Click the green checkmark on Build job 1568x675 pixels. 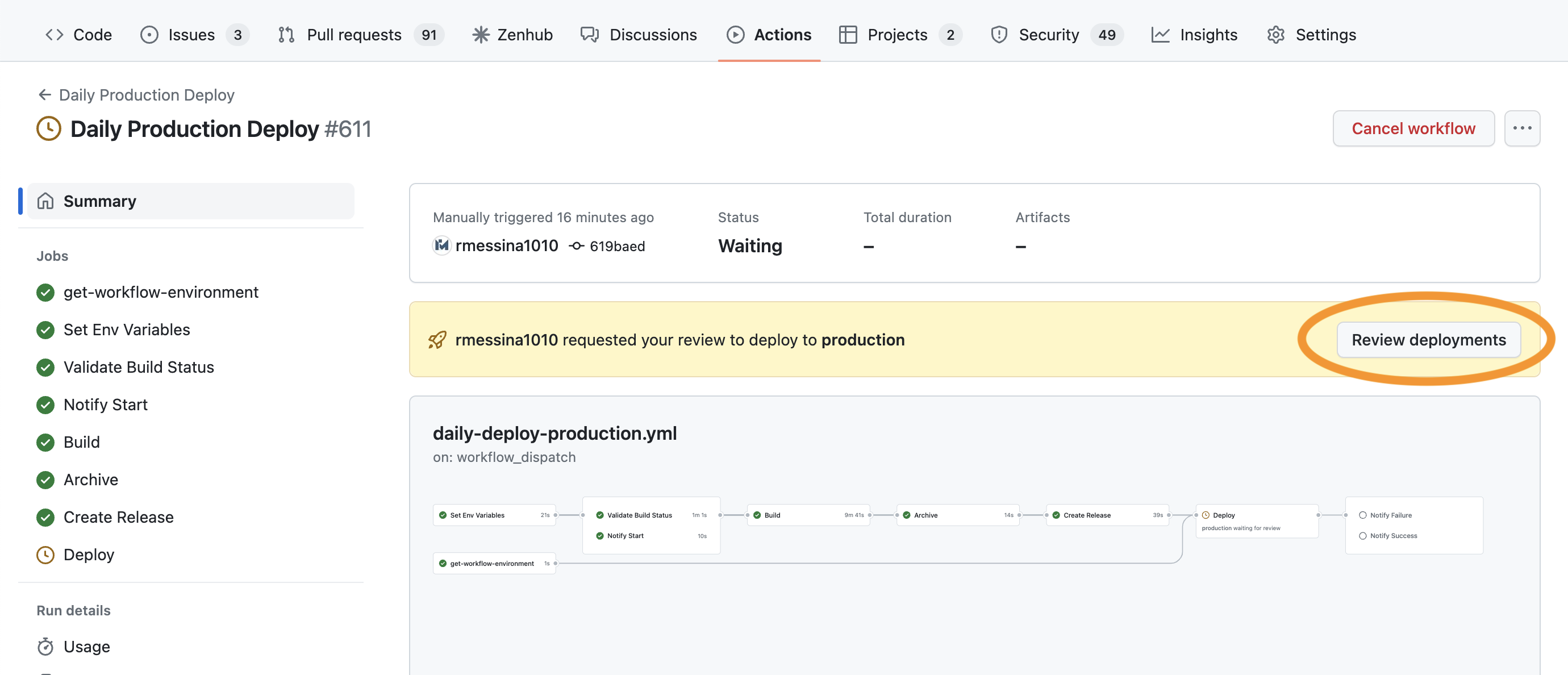coord(45,442)
